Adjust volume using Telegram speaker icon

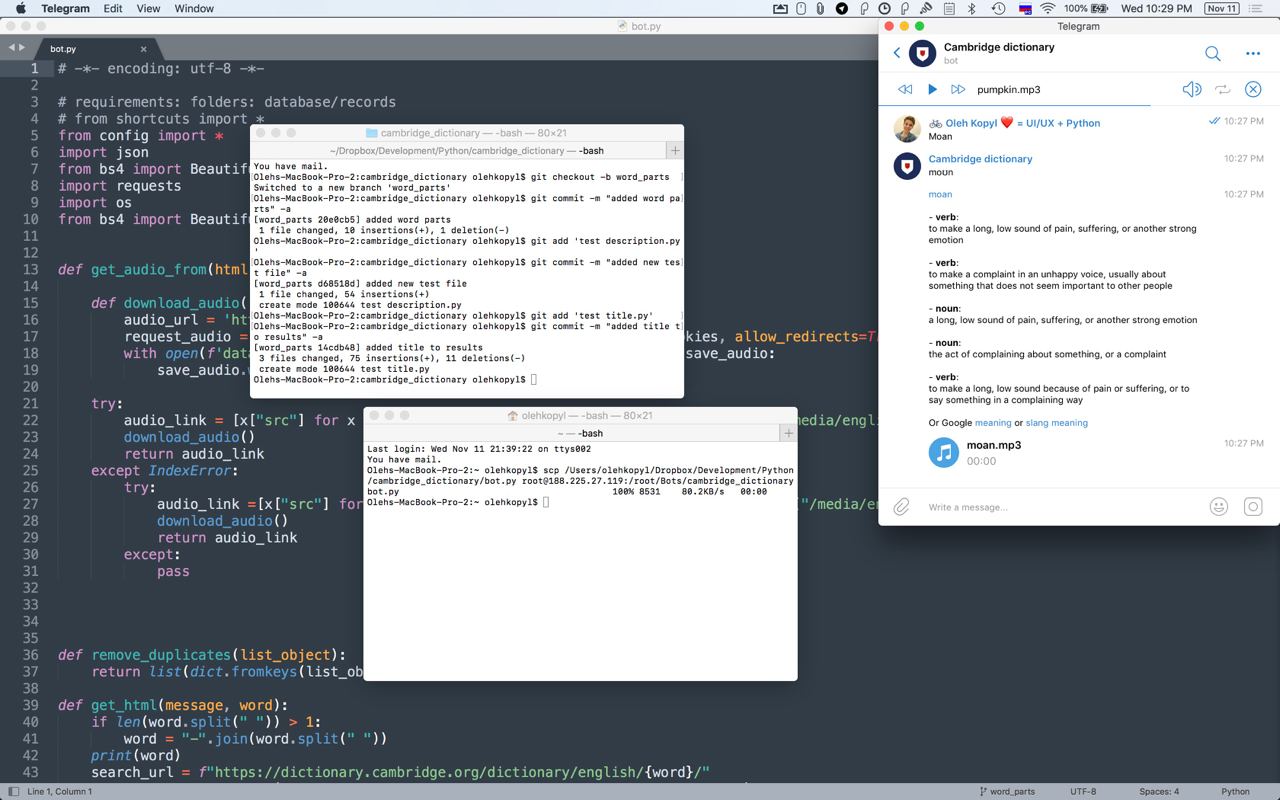(x=1192, y=89)
